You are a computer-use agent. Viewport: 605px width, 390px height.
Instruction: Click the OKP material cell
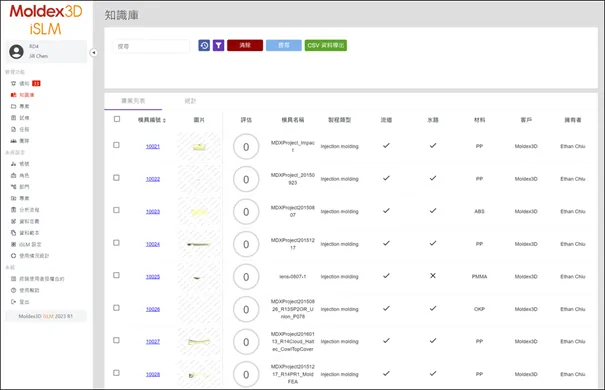click(479, 309)
